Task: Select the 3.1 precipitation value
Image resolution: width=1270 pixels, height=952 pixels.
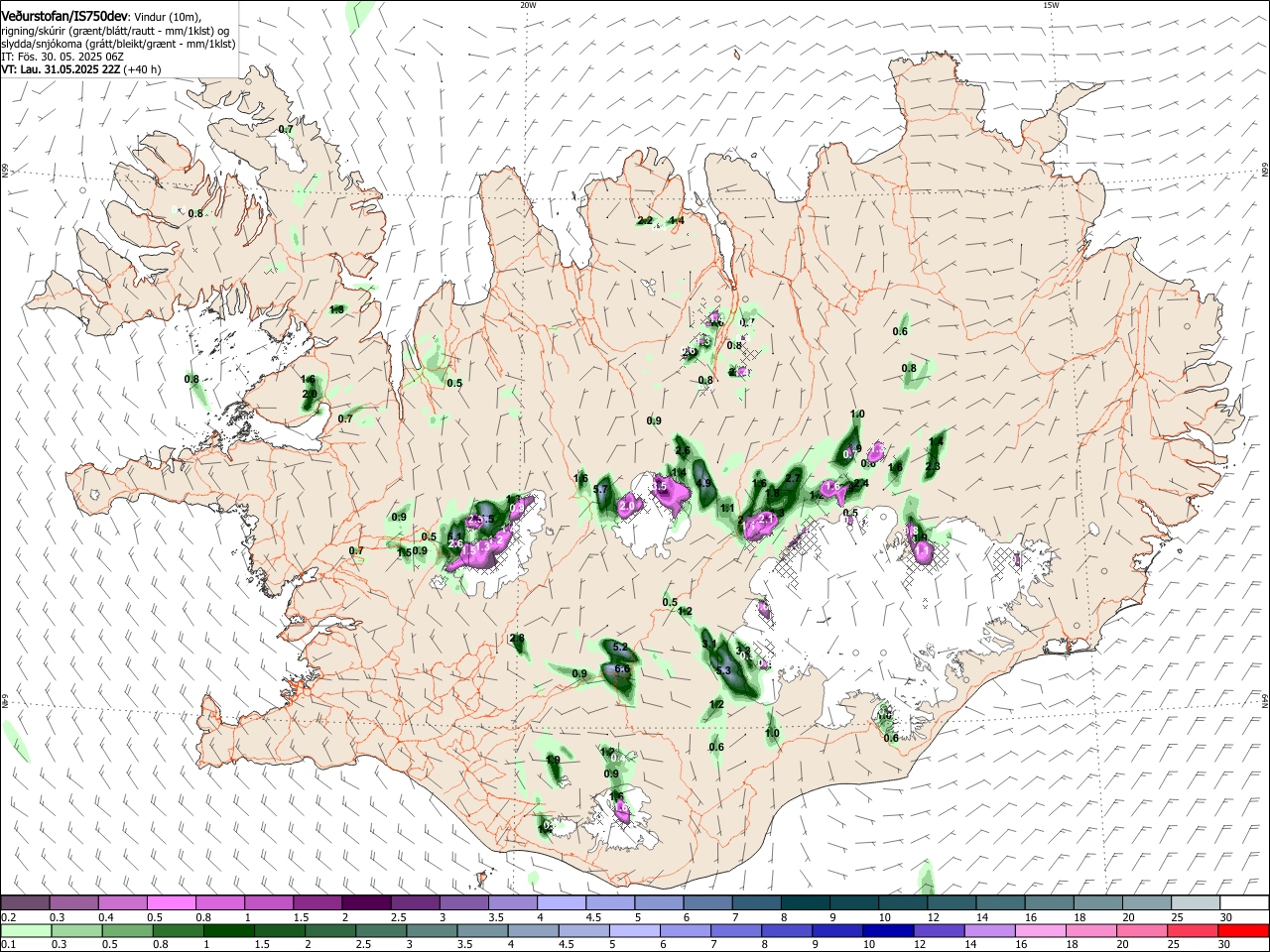Action: coord(709,645)
